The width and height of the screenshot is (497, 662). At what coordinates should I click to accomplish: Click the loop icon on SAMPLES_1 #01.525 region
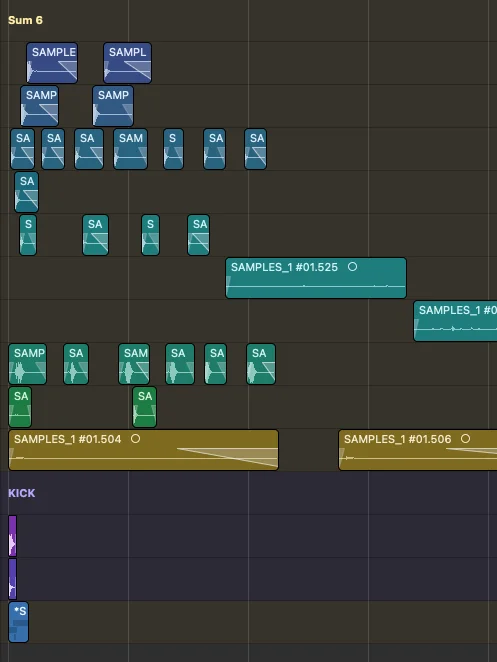(x=352, y=267)
